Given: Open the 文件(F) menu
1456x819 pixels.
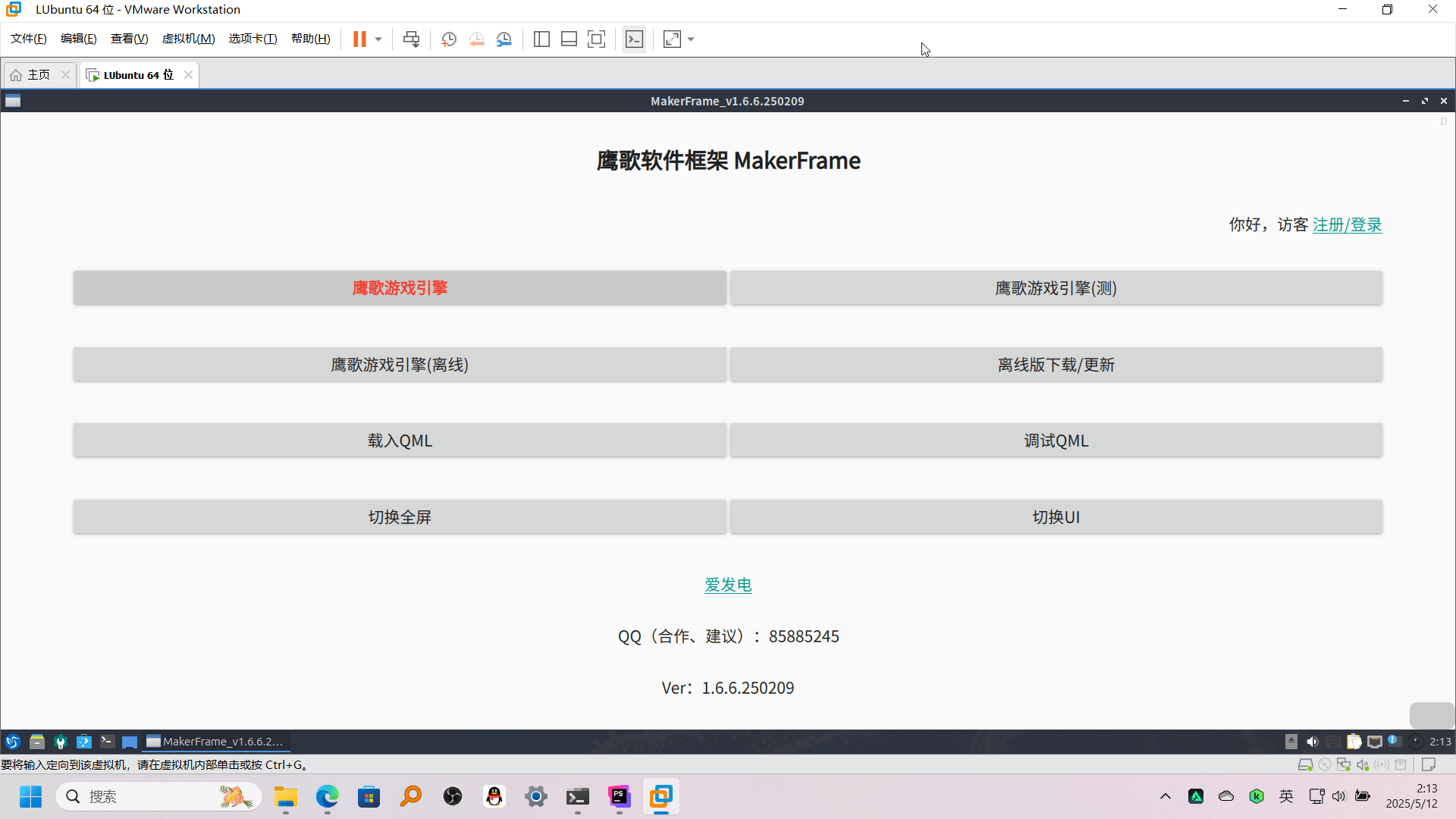Looking at the screenshot, I should point(28,39).
